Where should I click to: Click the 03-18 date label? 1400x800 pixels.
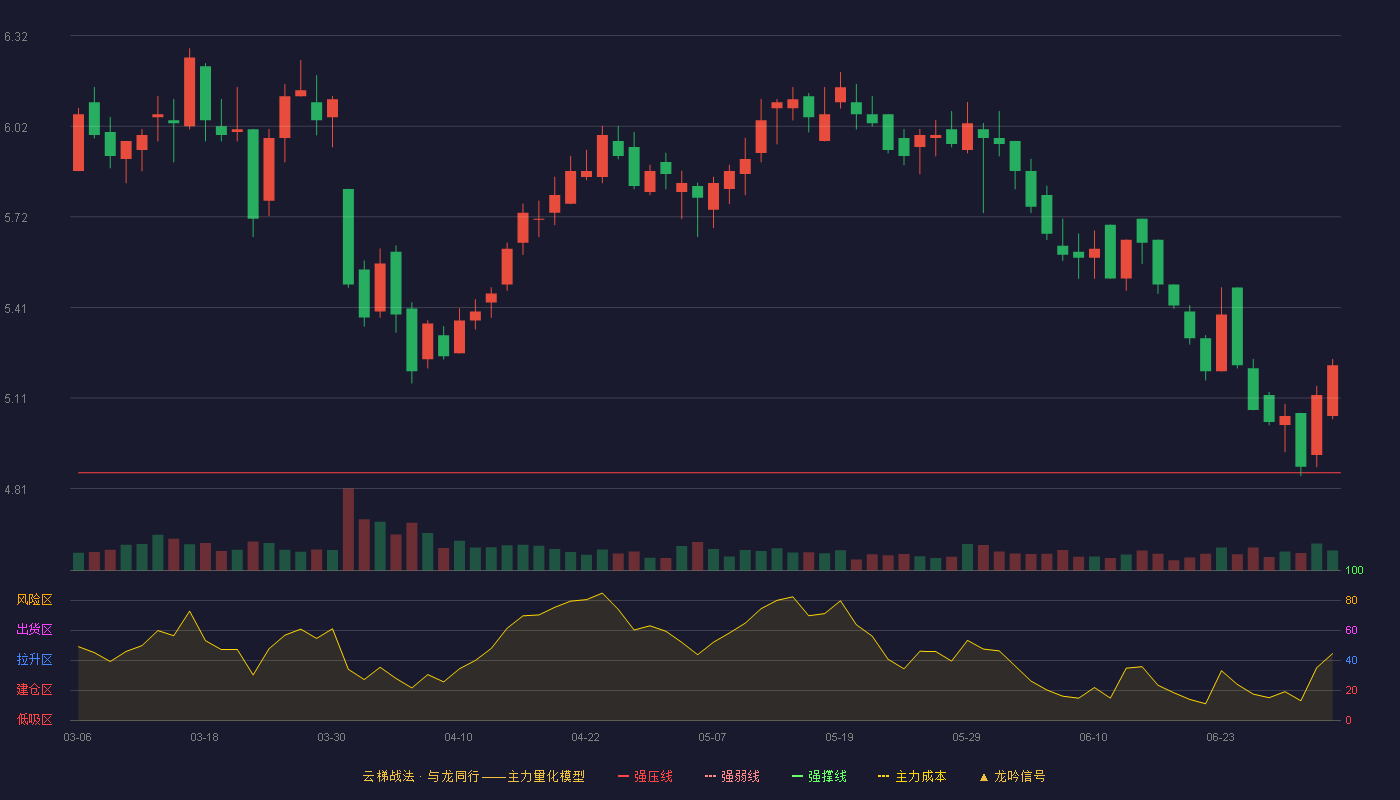coord(204,737)
